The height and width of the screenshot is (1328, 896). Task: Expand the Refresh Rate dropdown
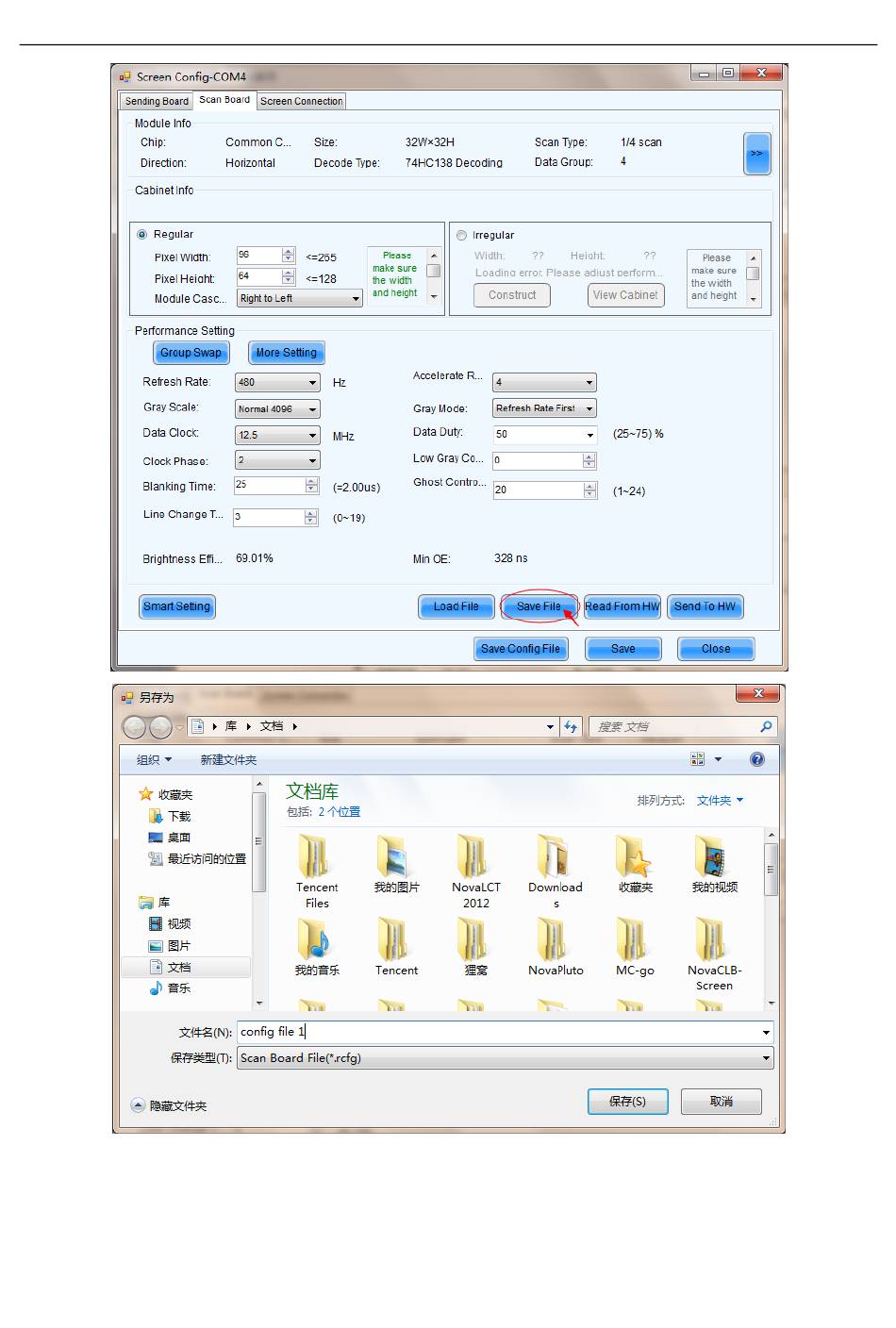pyautogui.click(x=312, y=383)
